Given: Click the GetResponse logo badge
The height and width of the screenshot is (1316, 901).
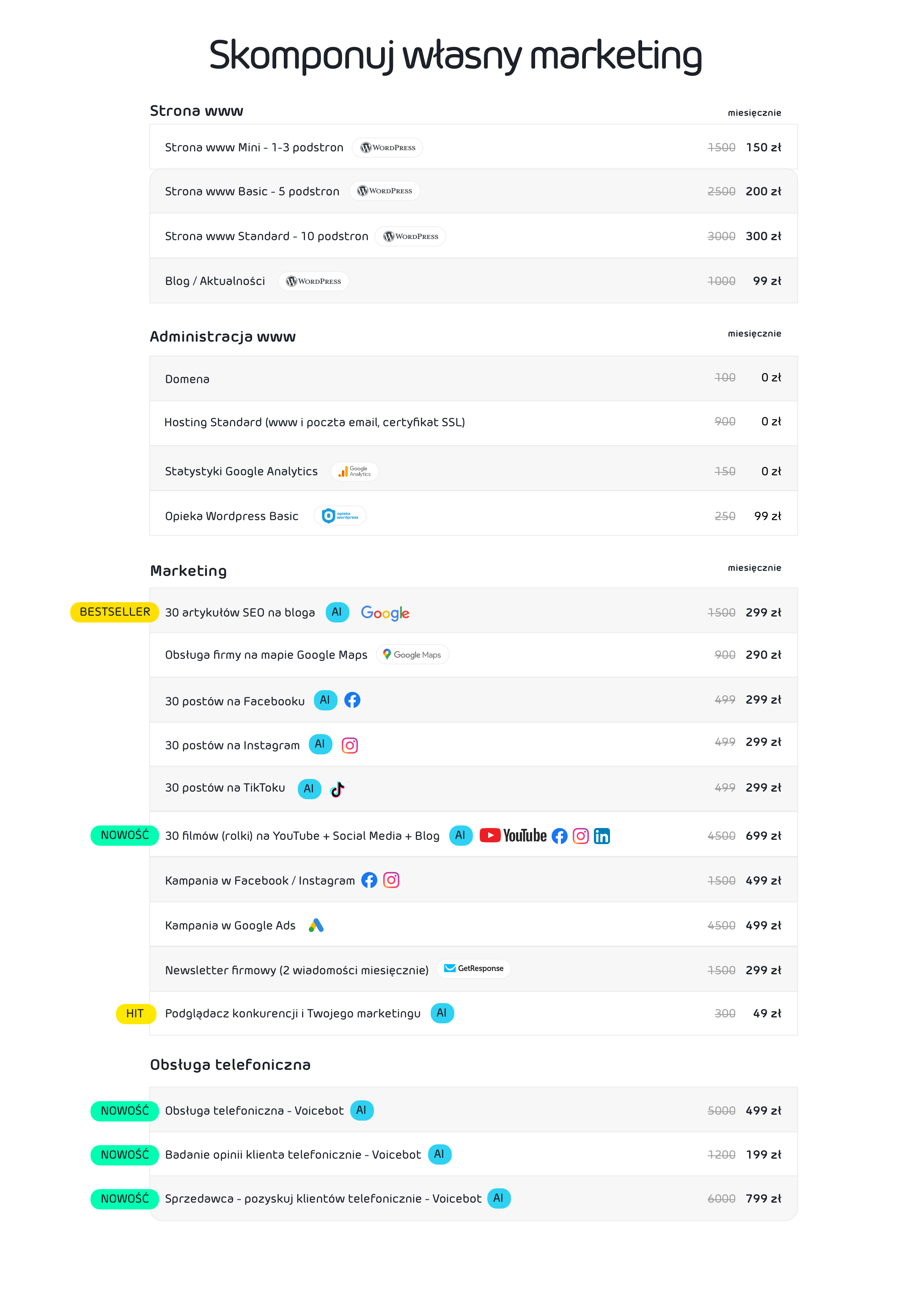Looking at the screenshot, I should 474,969.
